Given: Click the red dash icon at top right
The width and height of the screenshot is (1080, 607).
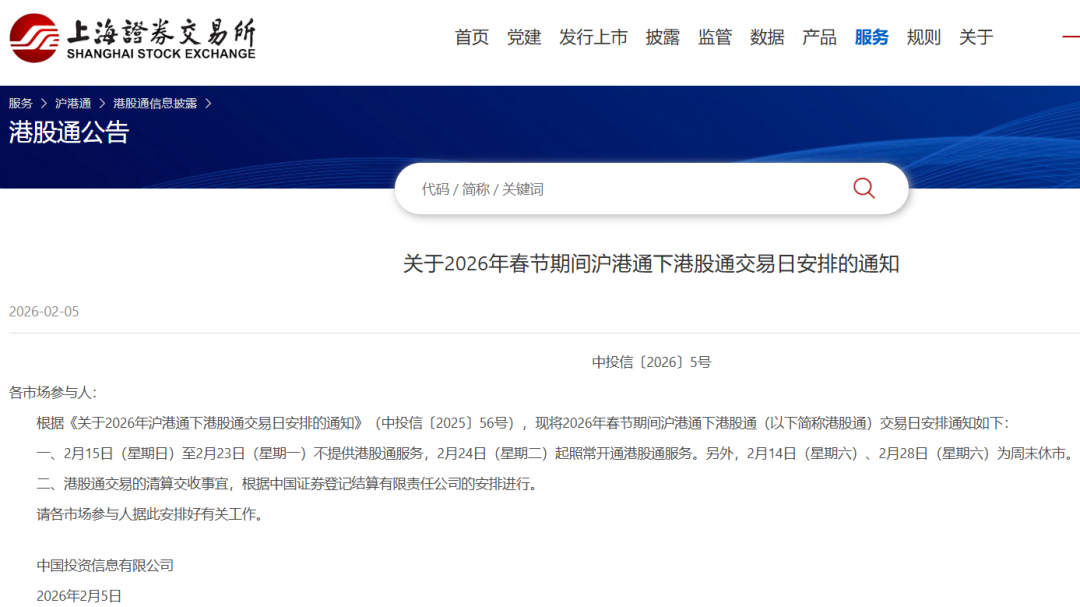Looking at the screenshot, I should pos(1070,37).
